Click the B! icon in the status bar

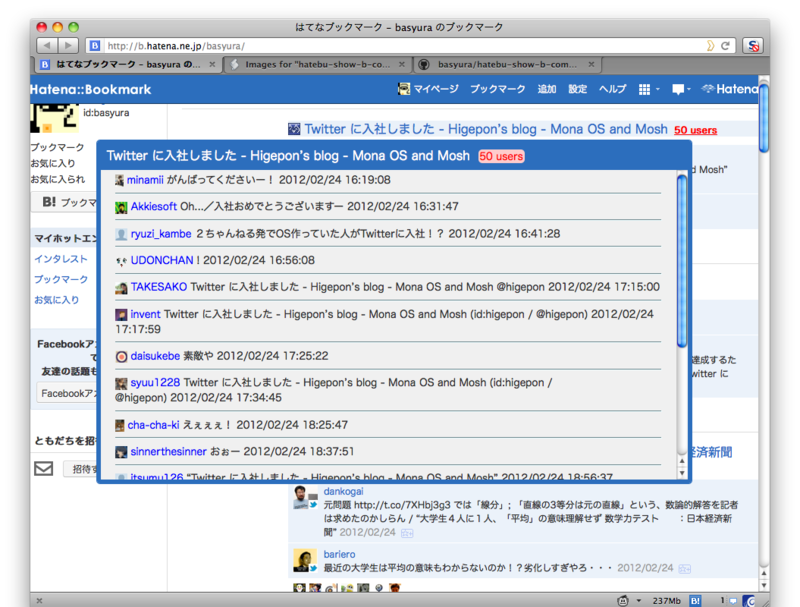(x=695, y=601)
